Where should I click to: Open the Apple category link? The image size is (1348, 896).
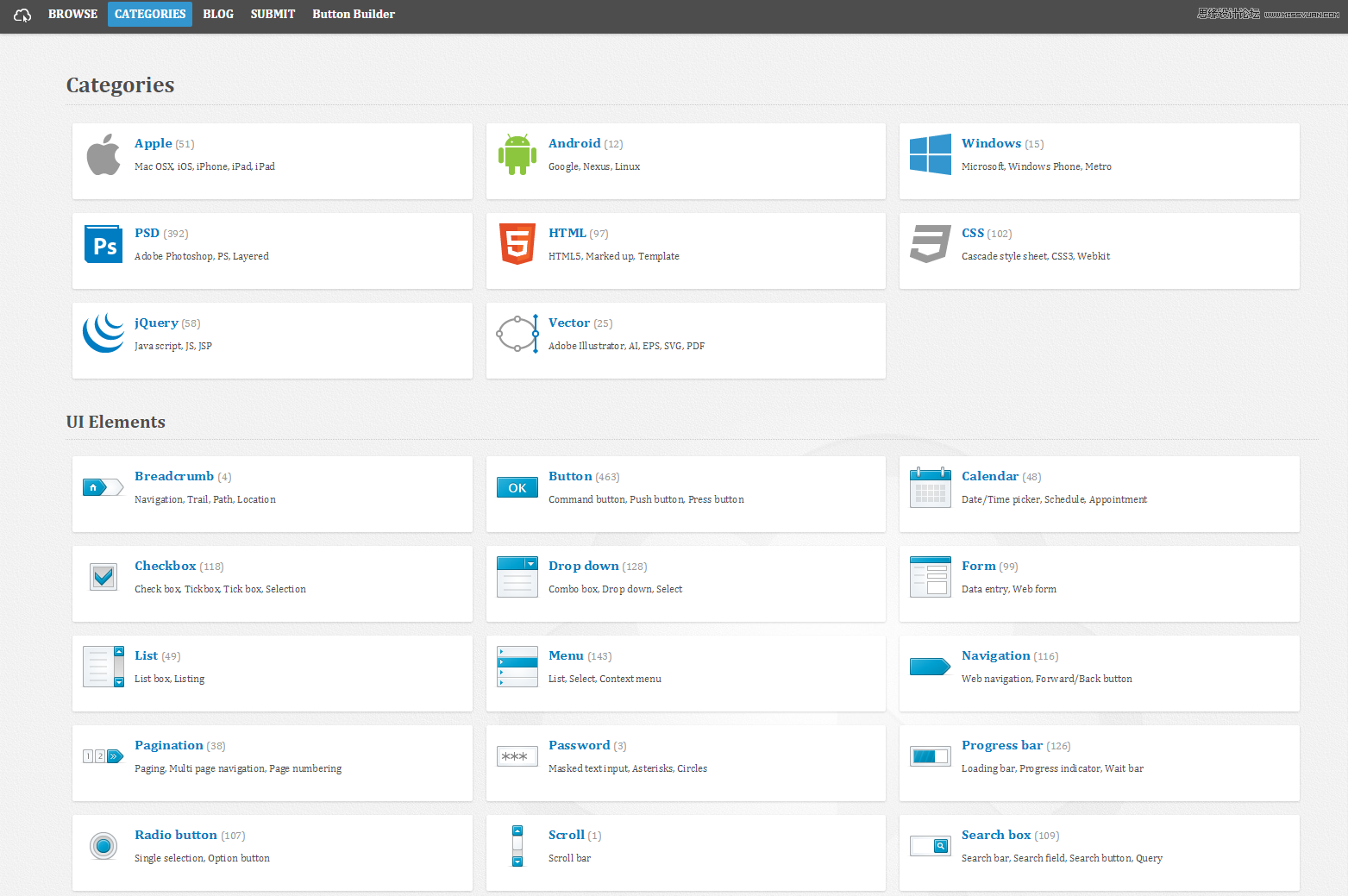154,144
